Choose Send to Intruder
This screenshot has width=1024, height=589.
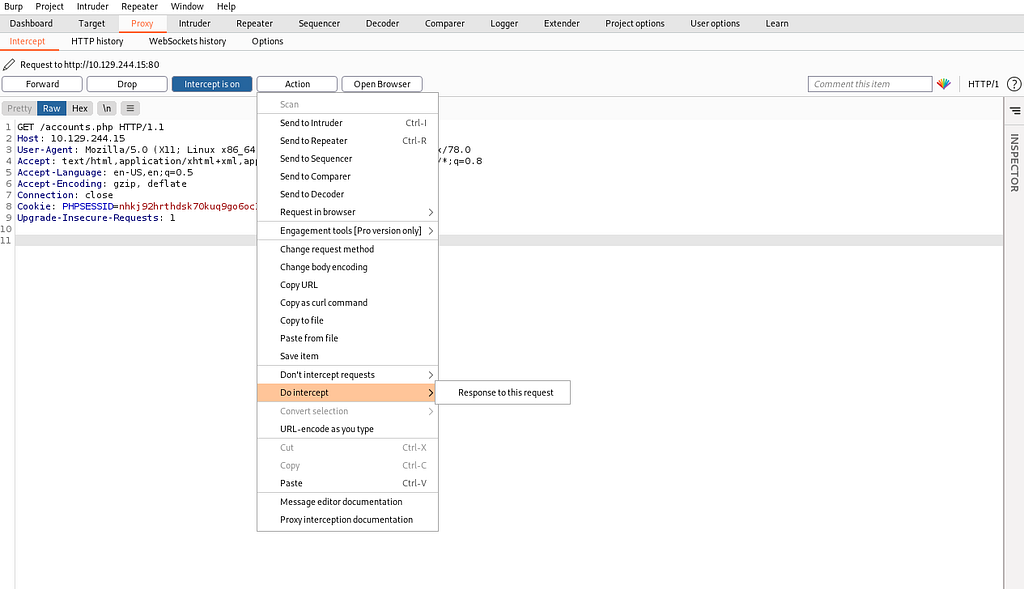(x=347, y=123)
